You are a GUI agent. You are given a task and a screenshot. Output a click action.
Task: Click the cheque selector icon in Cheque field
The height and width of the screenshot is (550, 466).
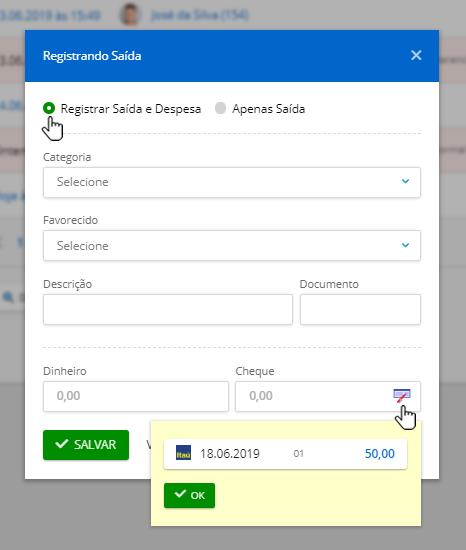(x=402, y=395)
